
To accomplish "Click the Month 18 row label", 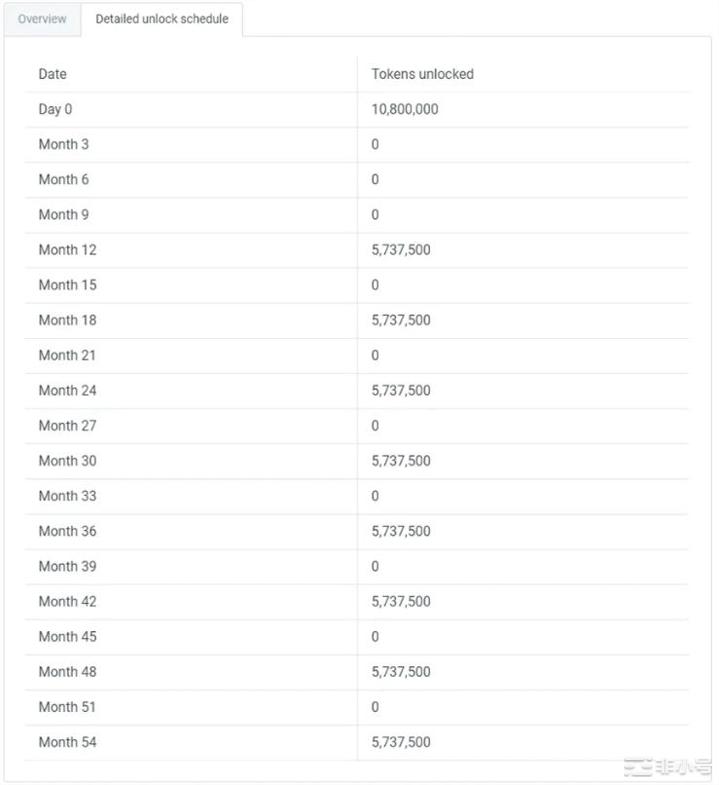I will click(x=67, y=320).
